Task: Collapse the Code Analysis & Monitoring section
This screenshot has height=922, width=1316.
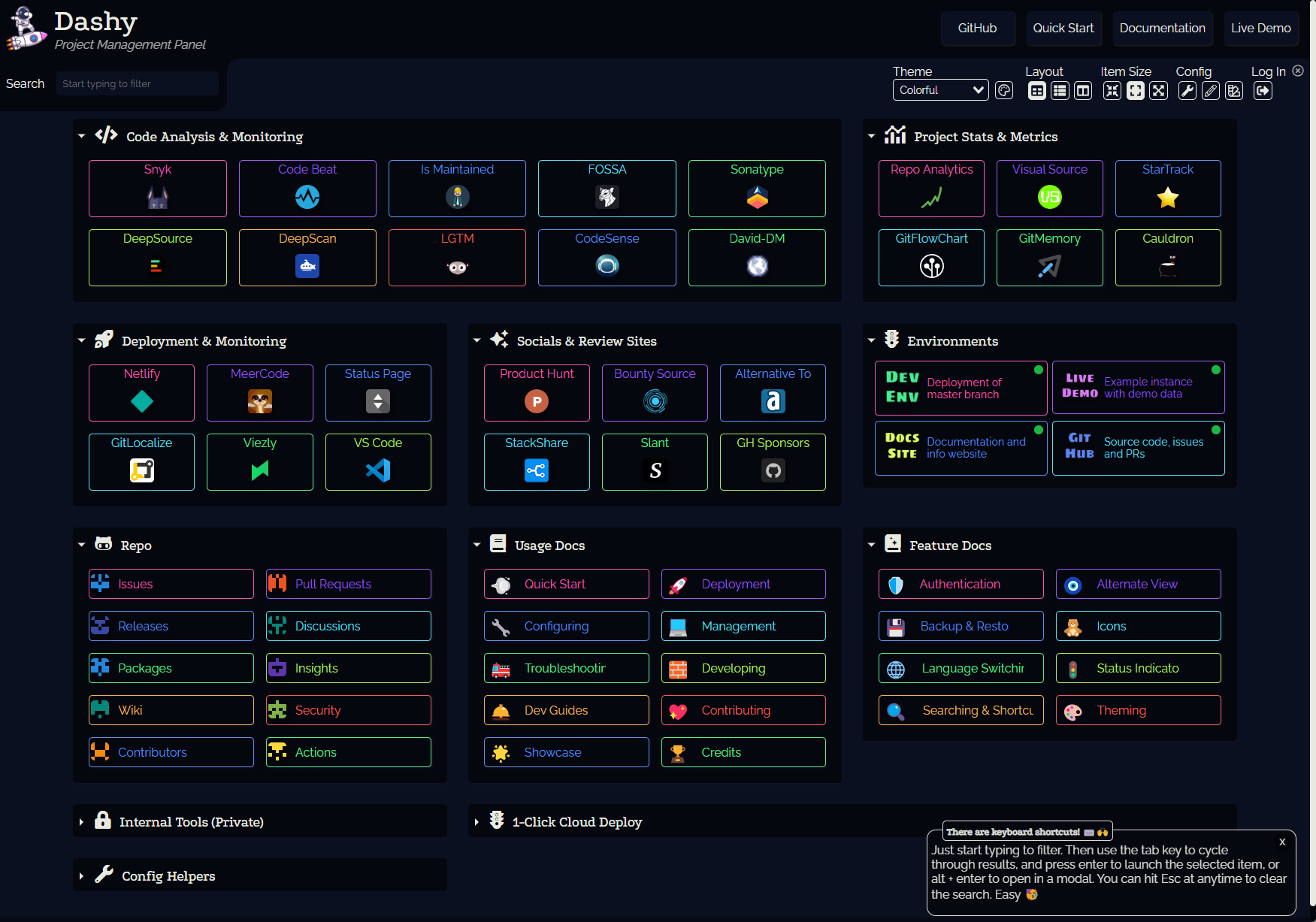Action: point(81,136)
